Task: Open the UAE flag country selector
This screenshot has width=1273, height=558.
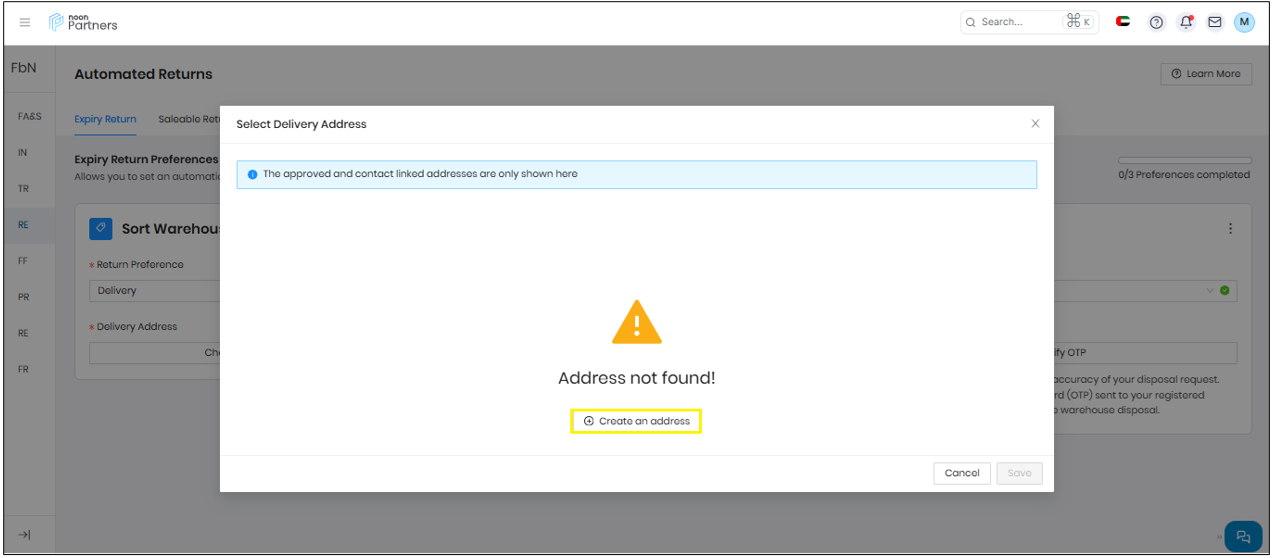Action: pyautogui.click(x=1123, y=21)
